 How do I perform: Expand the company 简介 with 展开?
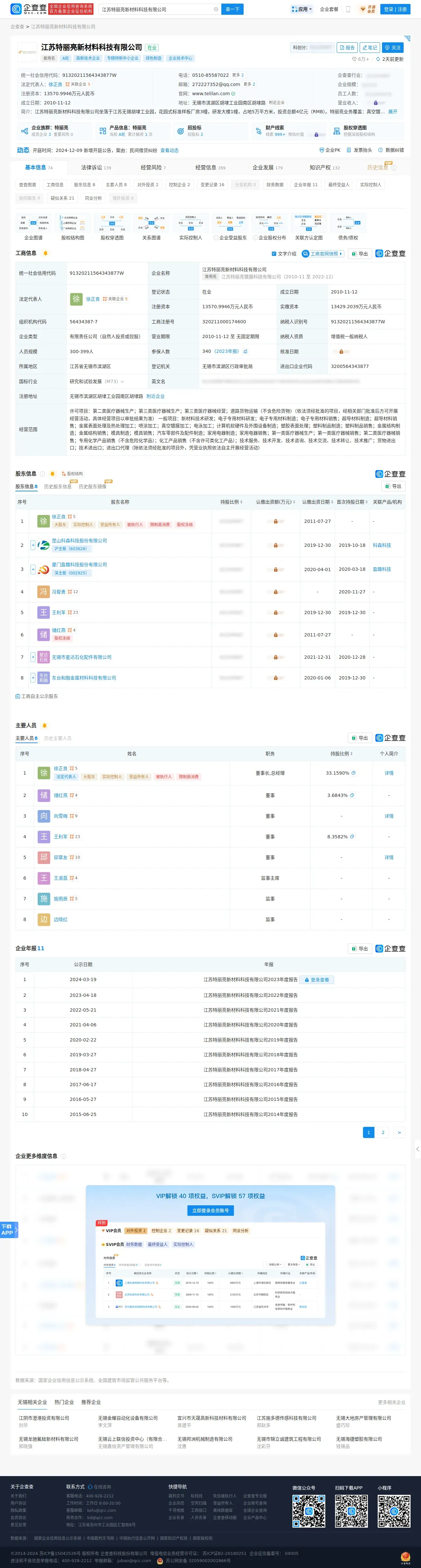[x=392, y=111]
